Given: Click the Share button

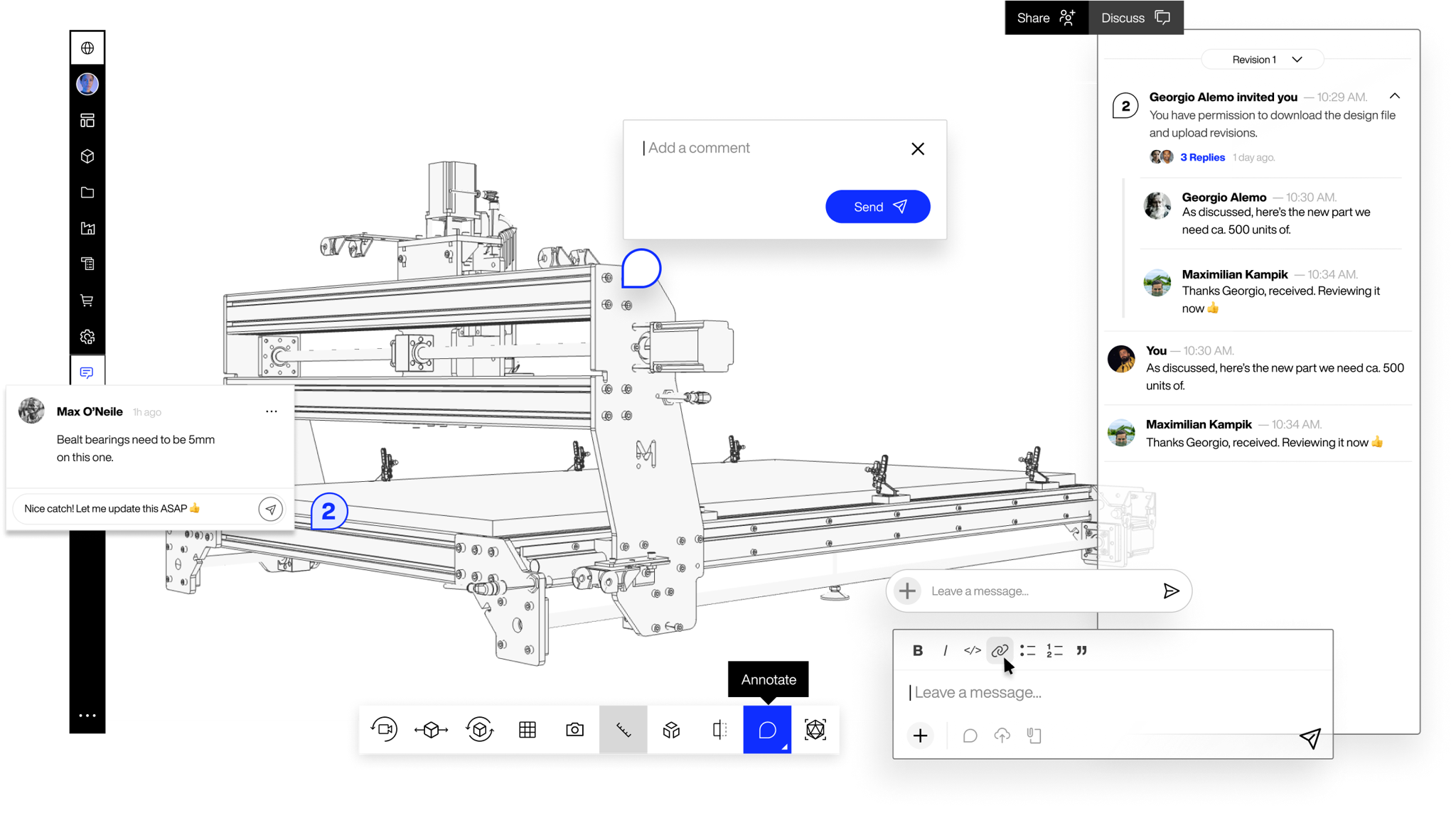Looking at the screenshot, I should click(x=1046, y=18).
